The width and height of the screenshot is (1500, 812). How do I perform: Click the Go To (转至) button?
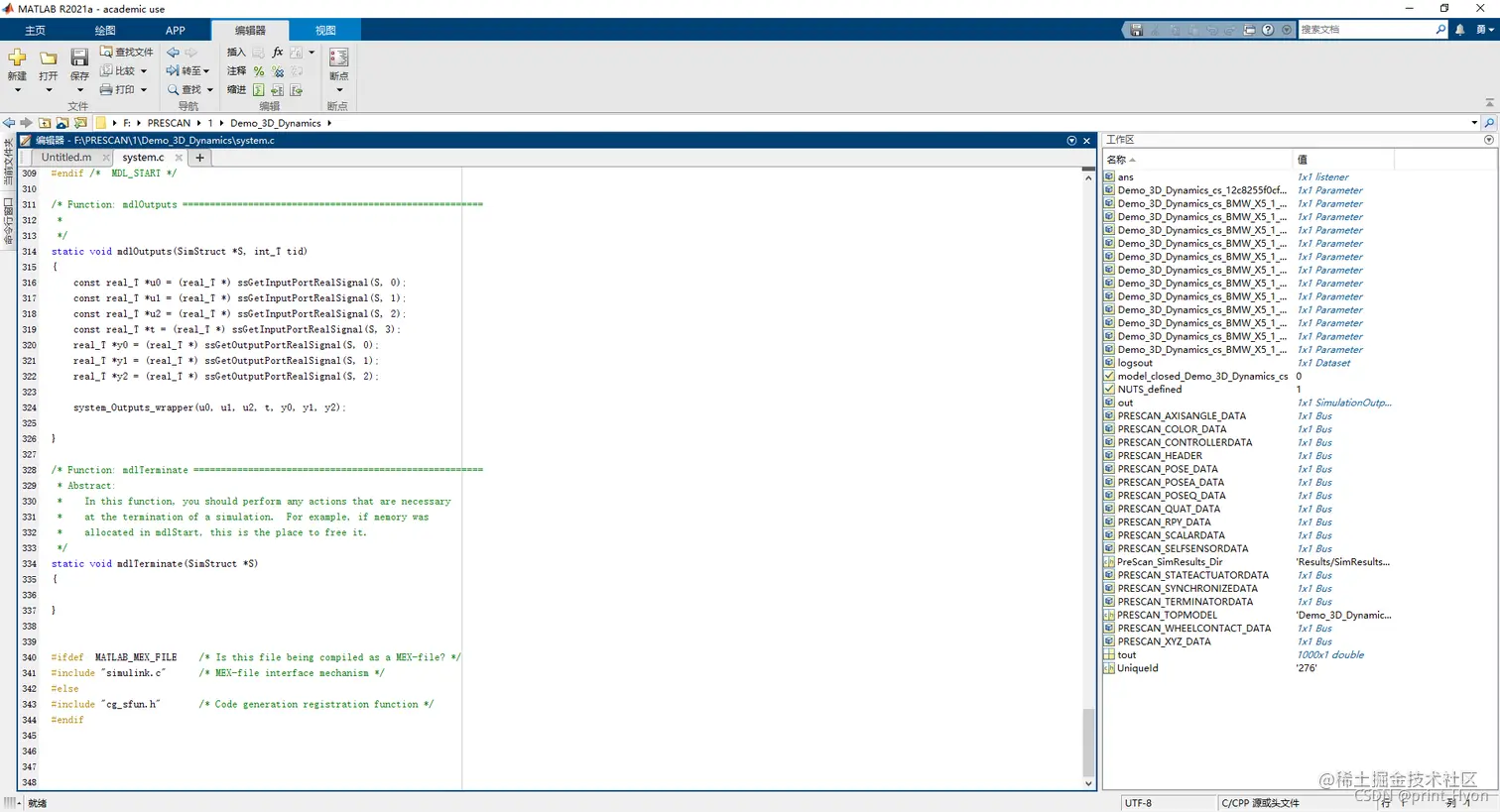tap(188, 70)
